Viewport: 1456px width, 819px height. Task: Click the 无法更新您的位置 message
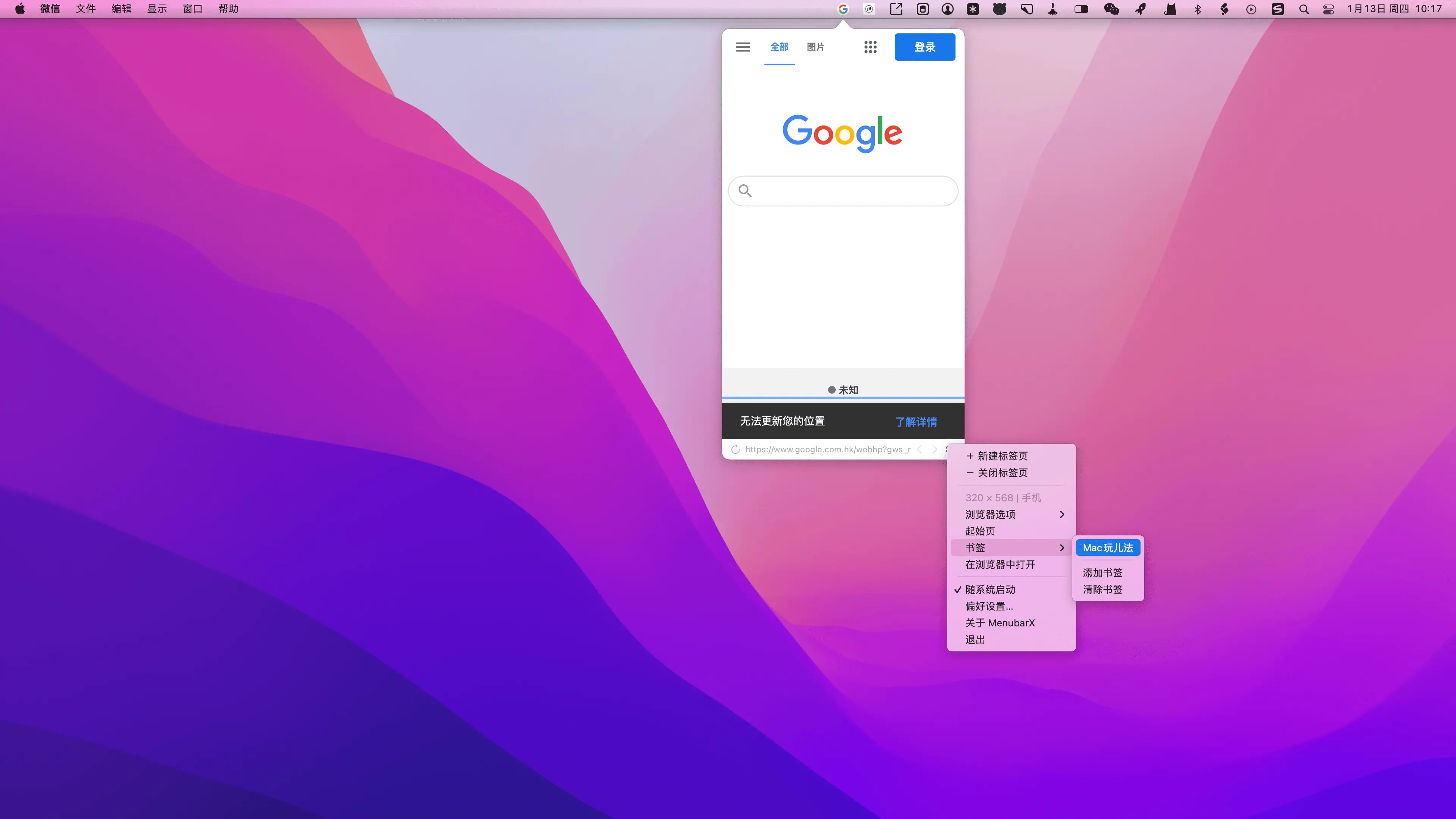click(782, 421)
